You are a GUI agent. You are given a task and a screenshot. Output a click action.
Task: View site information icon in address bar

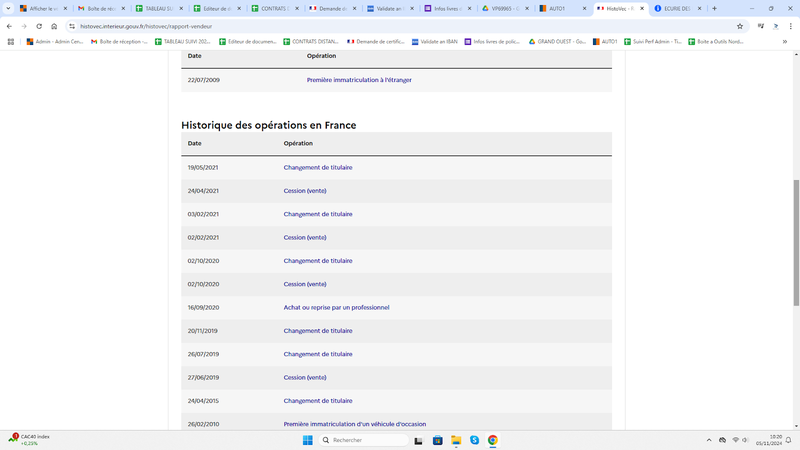72,26
